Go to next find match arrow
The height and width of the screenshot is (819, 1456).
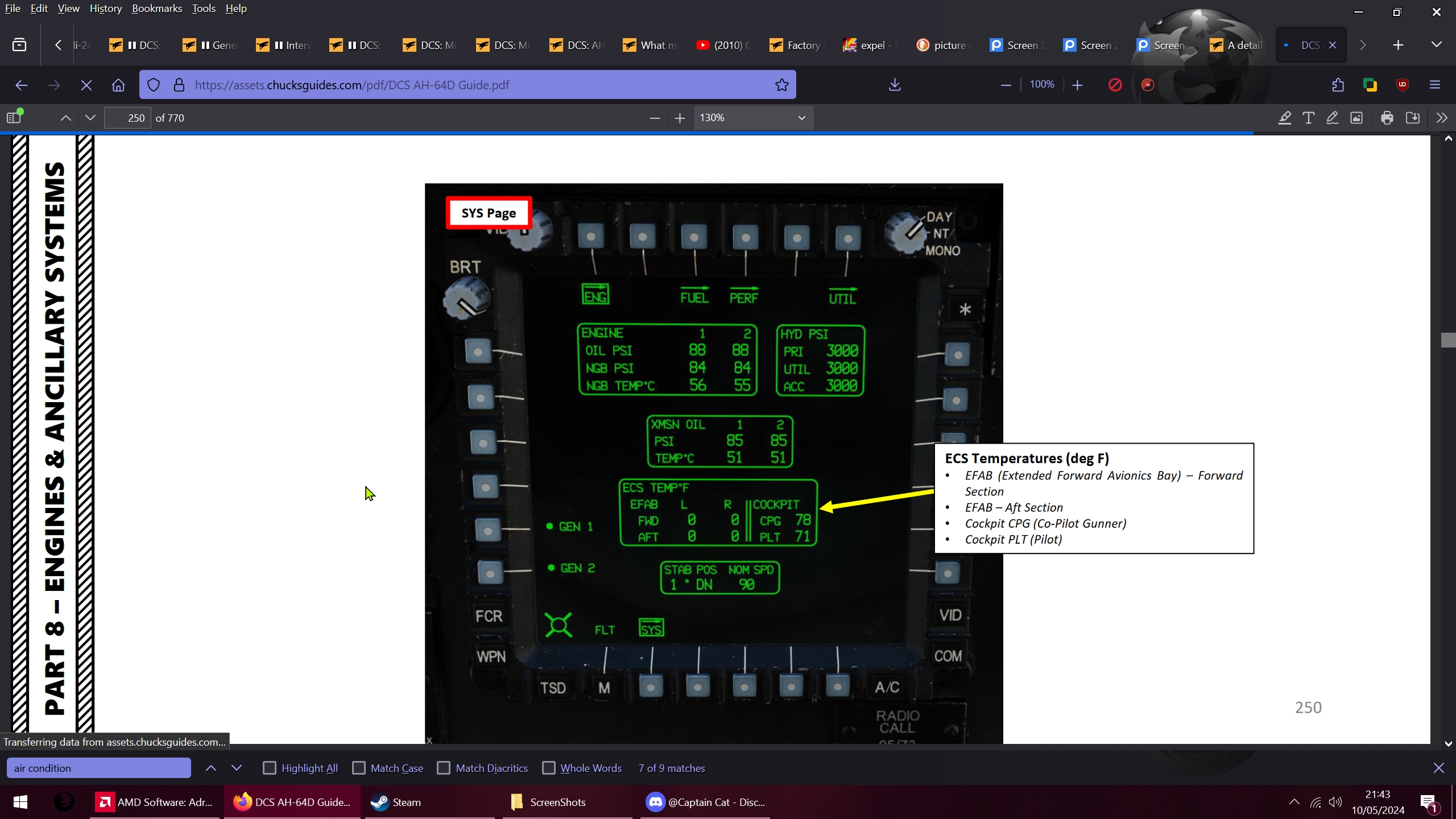(237, 768)
